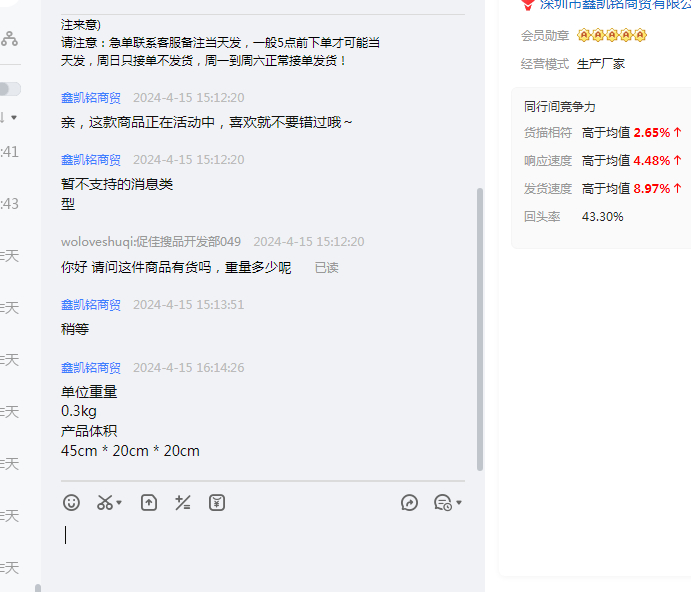Open 鑫凯铭商贸 sender link at 16:14:26
691x592 pixels.
tap(91, 368)
